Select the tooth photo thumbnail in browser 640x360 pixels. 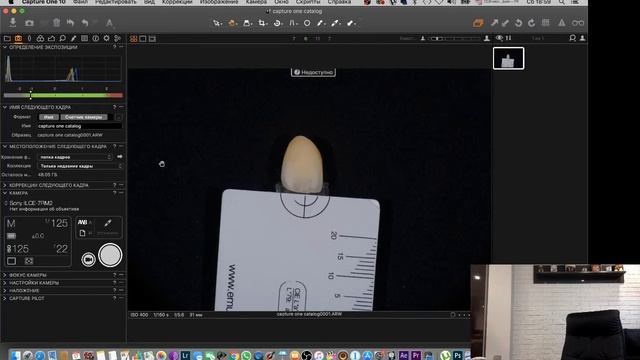coord(508,58)
